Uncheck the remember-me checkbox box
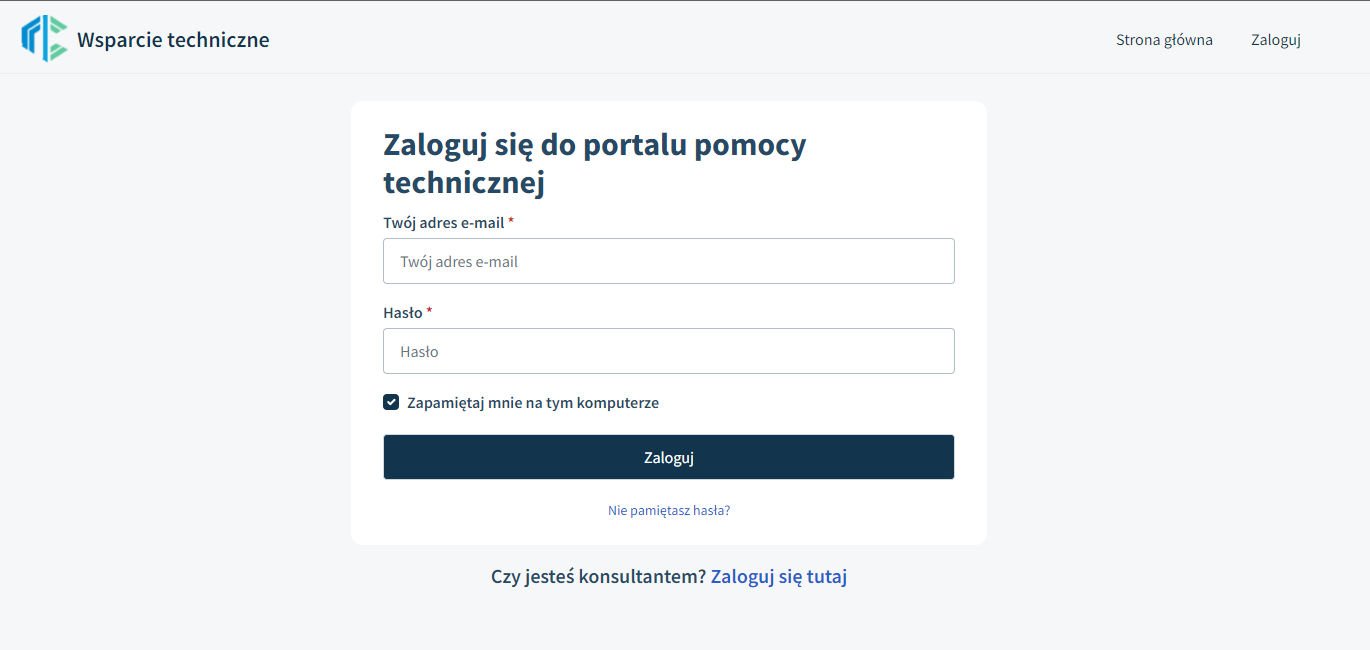 (391, 402)
